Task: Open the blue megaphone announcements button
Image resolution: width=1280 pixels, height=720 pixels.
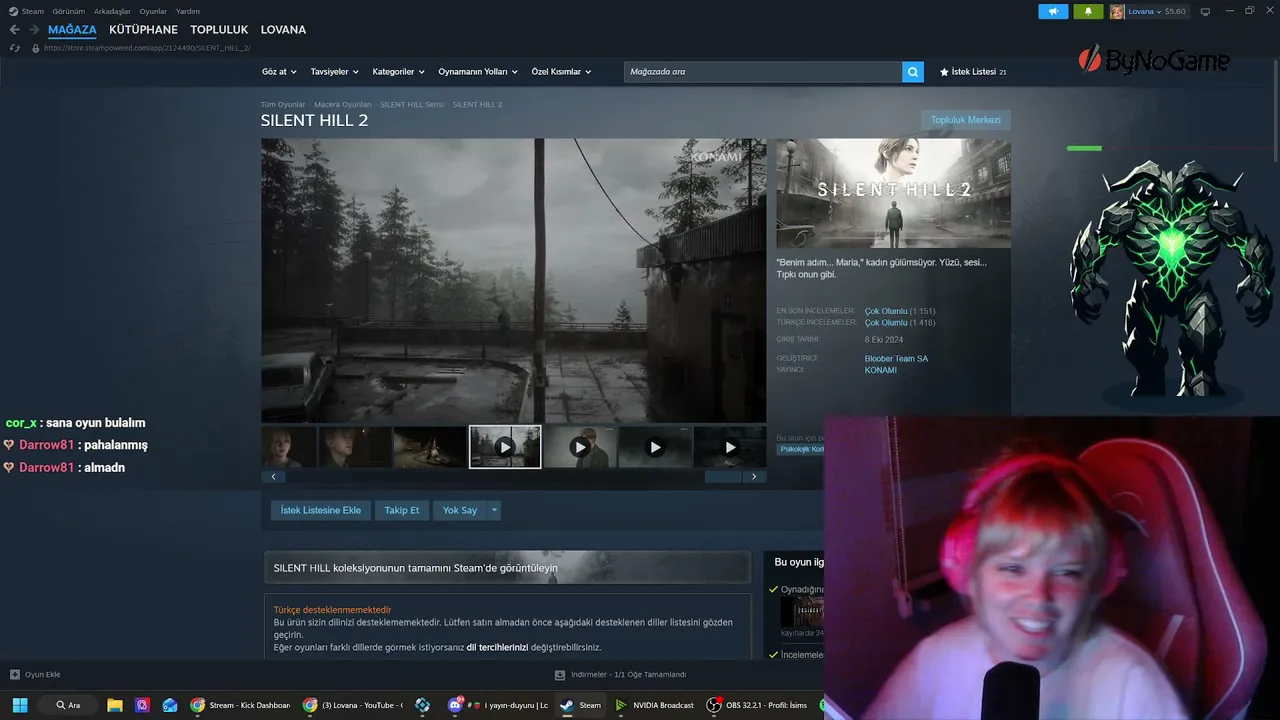Action: click(x=1053, y=12)
